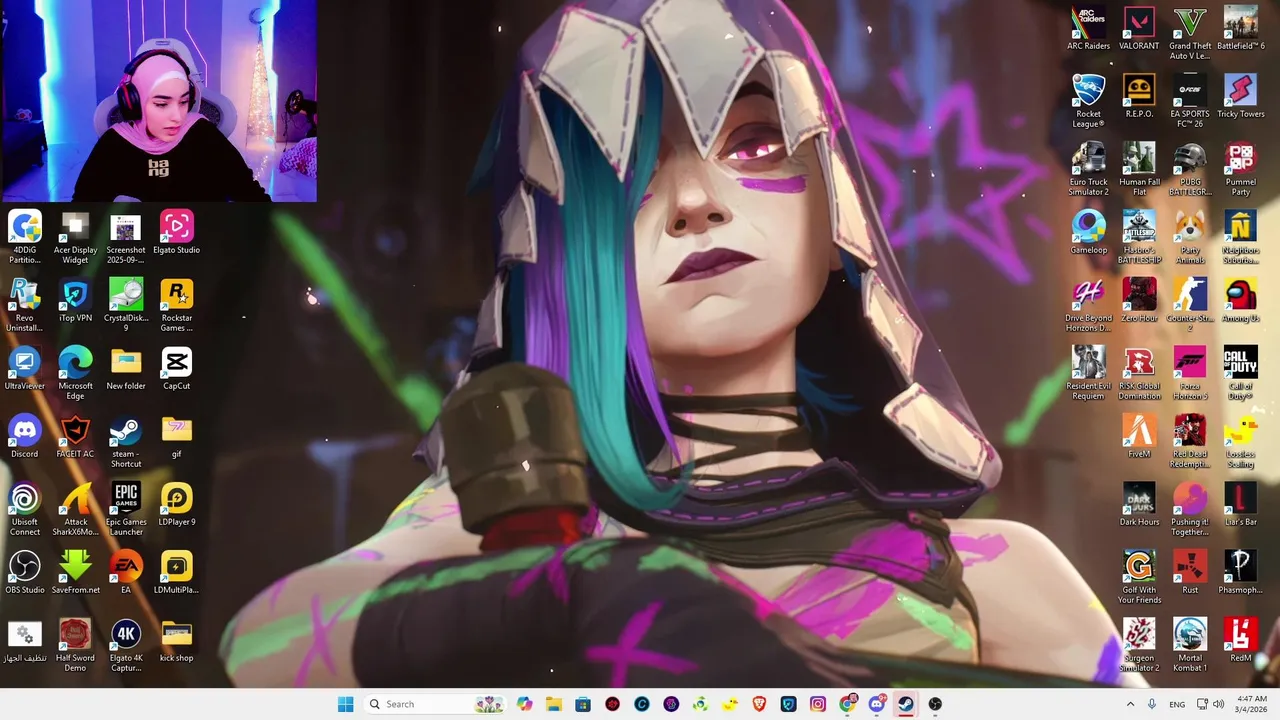Select the Among Us shortcut
The height and width of the screenshot is (720, 1280).
pyautogui.click(x=1240, y=301)
